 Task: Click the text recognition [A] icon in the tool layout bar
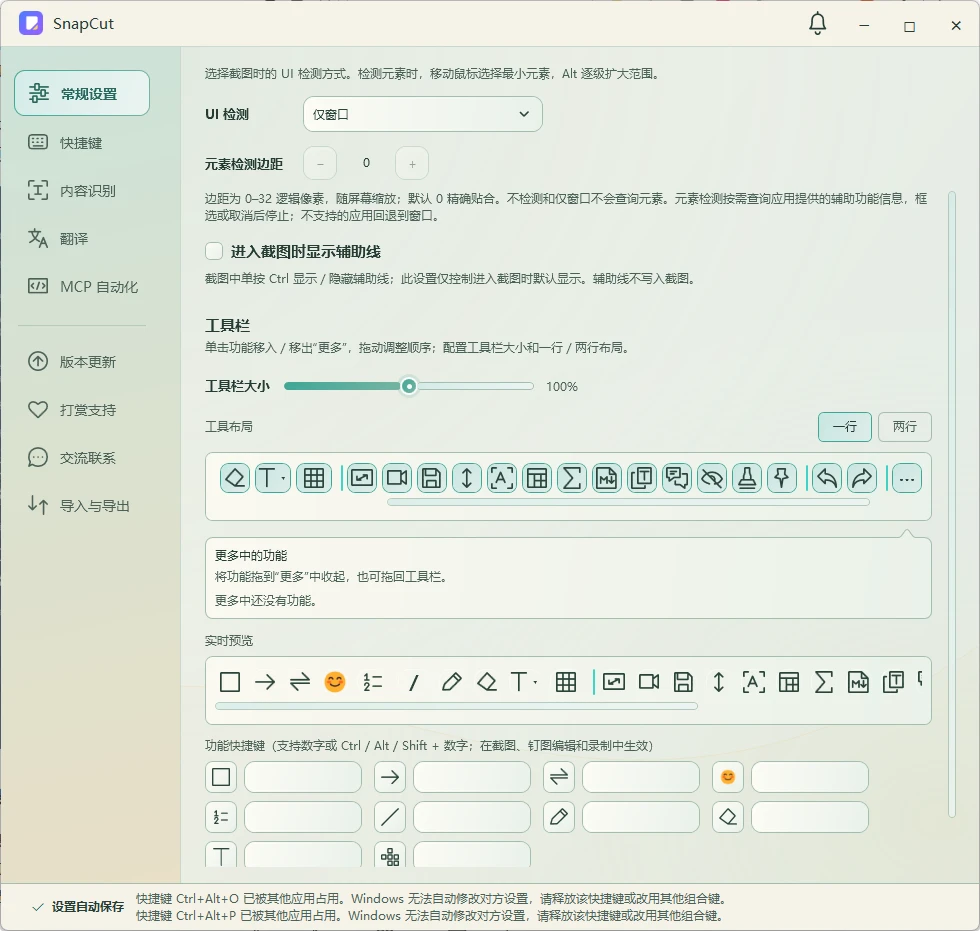[502, 479]
